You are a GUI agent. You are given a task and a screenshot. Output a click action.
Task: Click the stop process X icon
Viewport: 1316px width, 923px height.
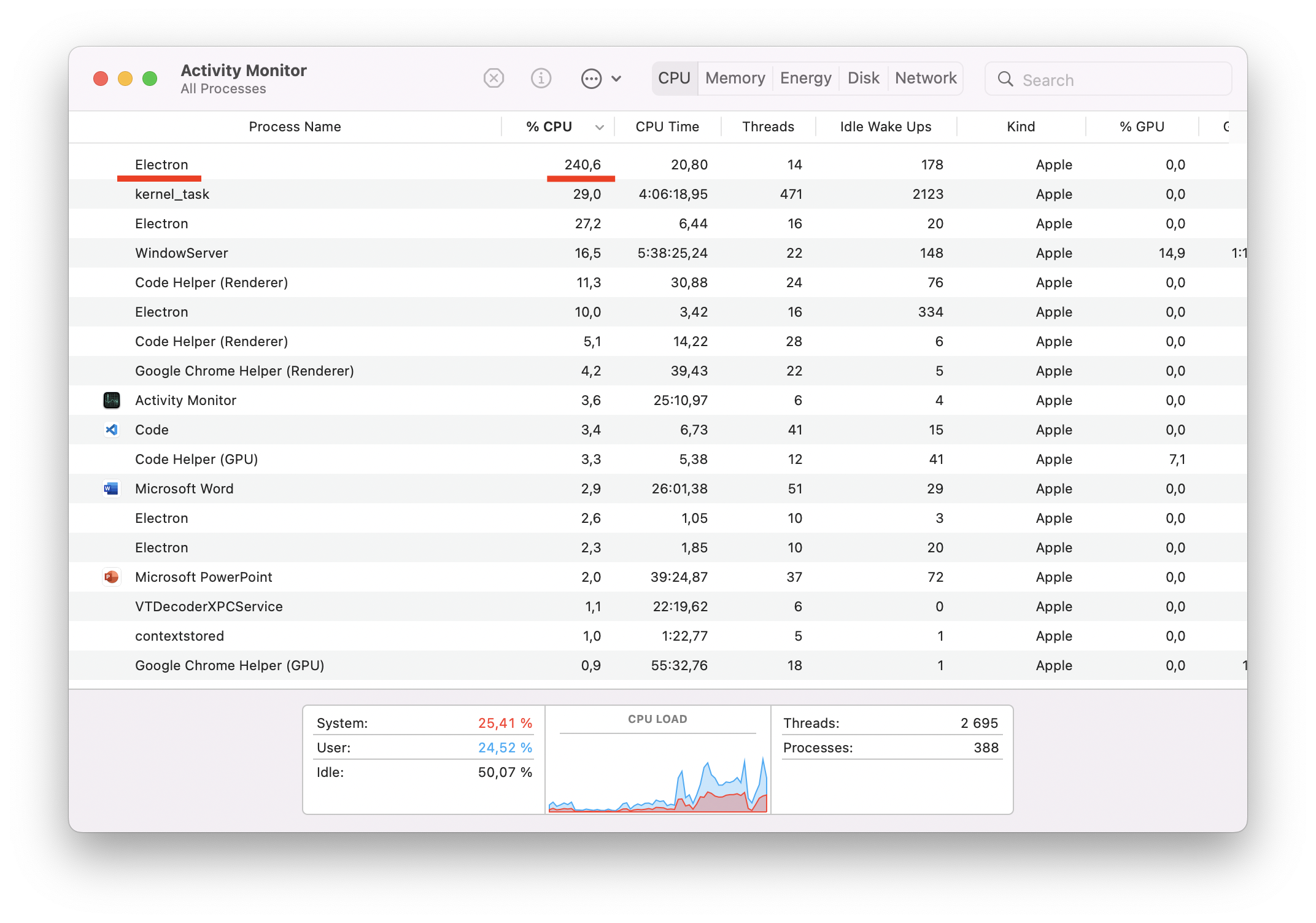click(x=493, y=79)
